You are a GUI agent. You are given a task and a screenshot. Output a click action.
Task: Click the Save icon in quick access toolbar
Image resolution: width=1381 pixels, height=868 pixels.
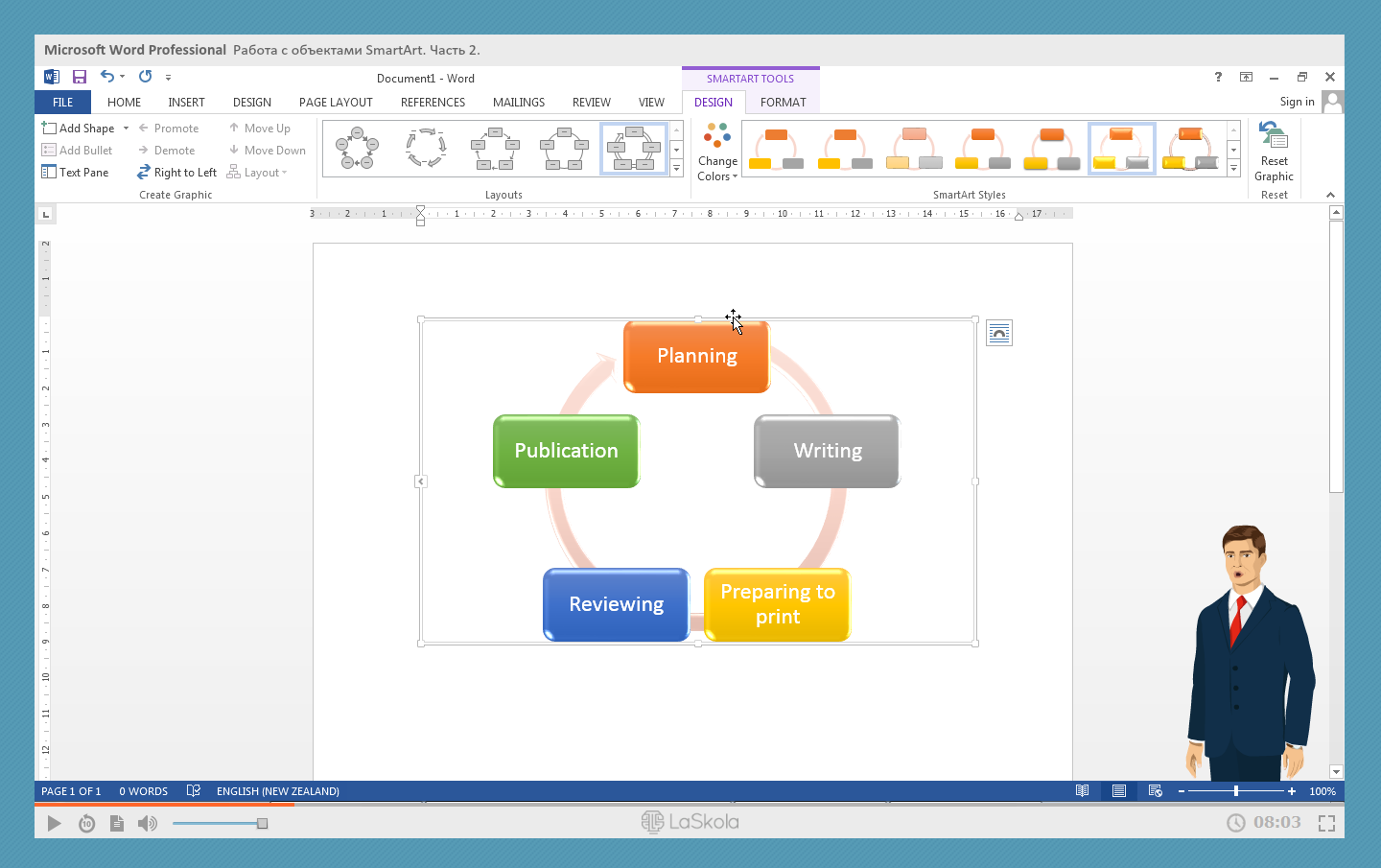(80, 77)
